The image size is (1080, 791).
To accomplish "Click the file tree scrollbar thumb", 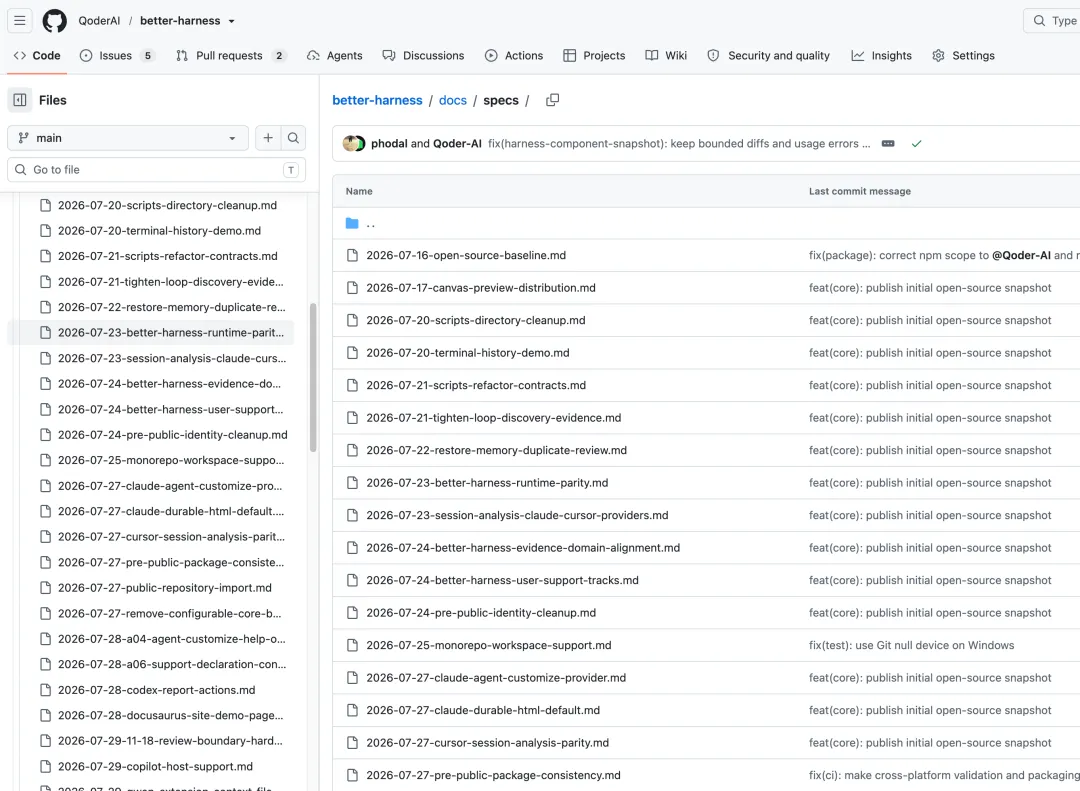I will click(x=313, y=378).
